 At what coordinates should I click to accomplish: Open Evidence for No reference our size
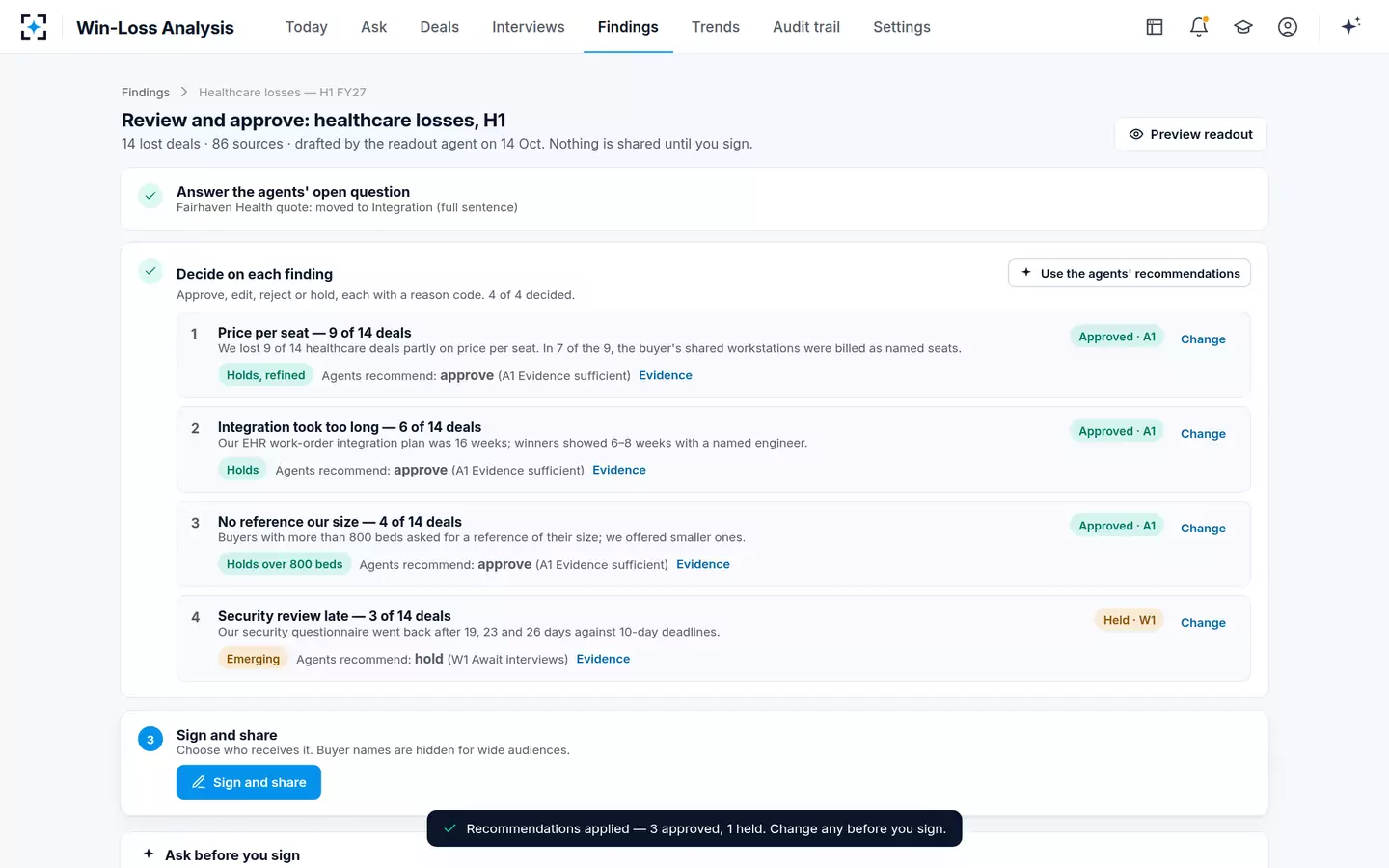pos(703,564)
